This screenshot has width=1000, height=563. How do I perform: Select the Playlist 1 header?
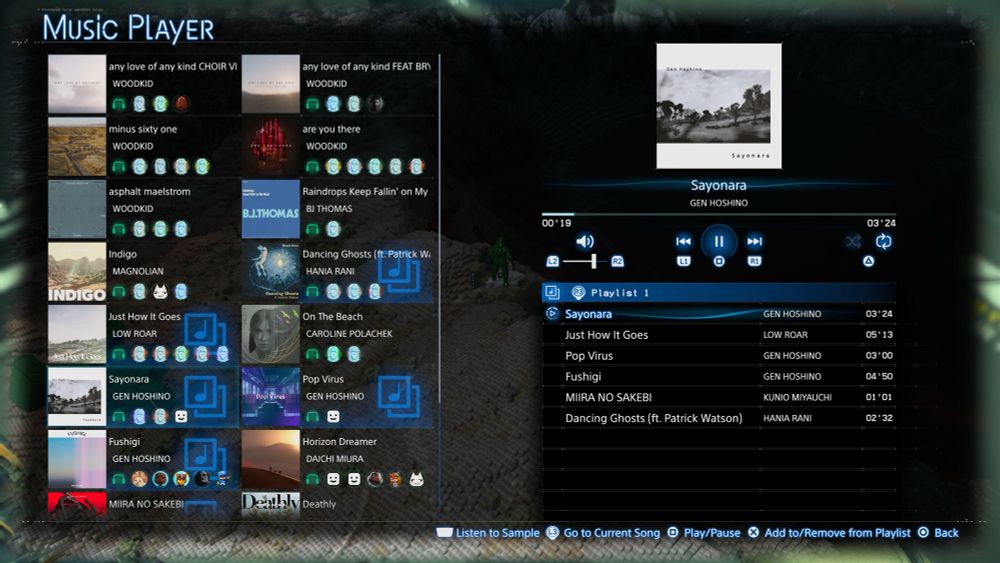pyautogui.click(x=719, y=293)
